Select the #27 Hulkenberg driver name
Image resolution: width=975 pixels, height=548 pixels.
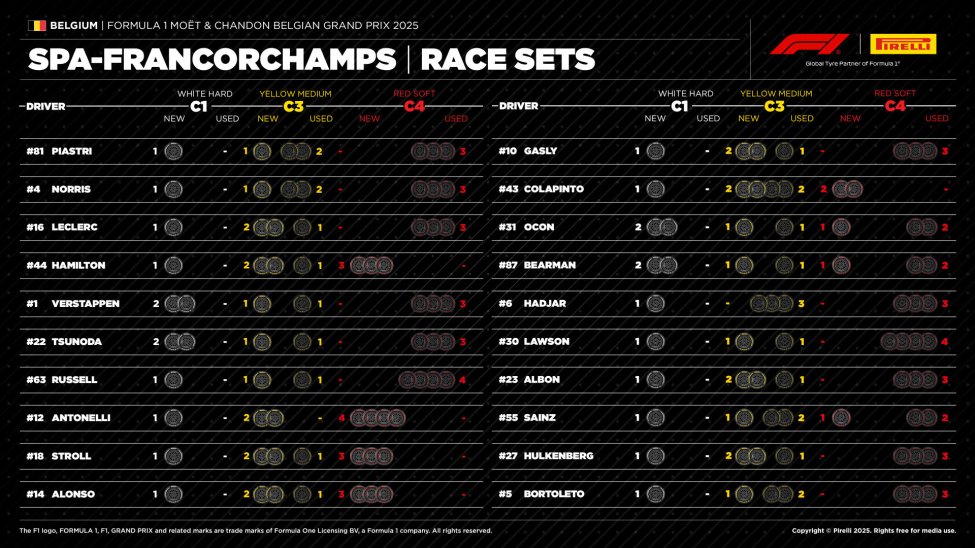pyautogui.click(x=558, y=456)
